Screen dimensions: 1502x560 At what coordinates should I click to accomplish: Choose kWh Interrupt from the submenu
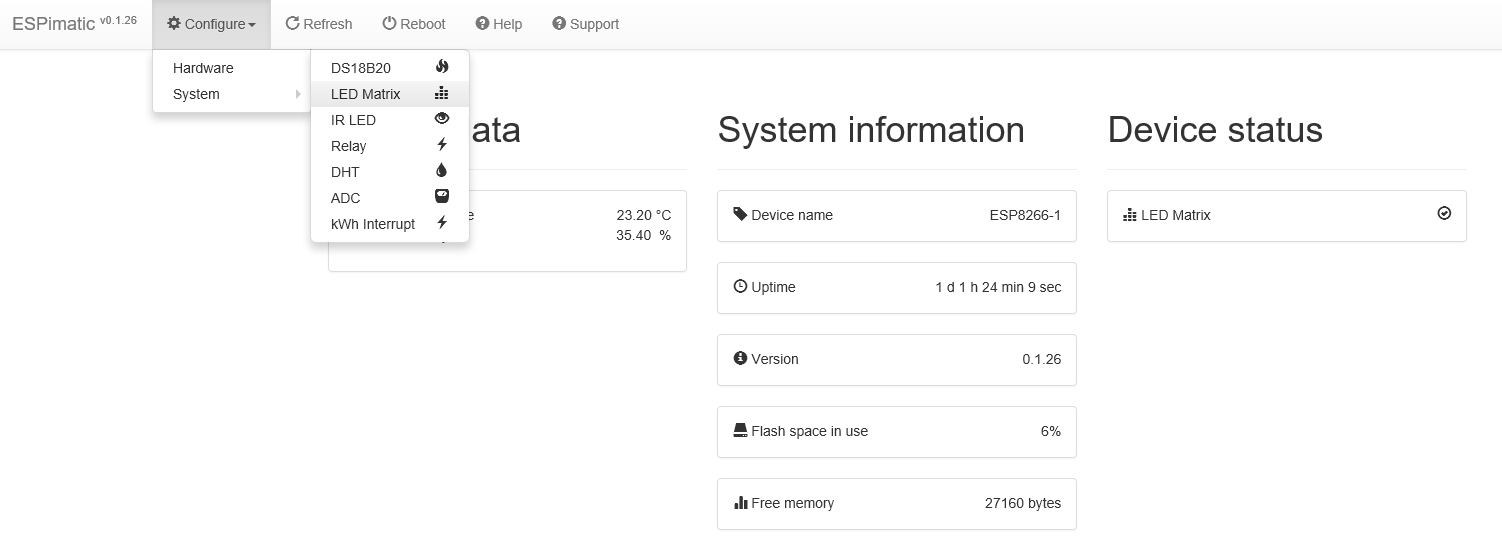(373, 224)
